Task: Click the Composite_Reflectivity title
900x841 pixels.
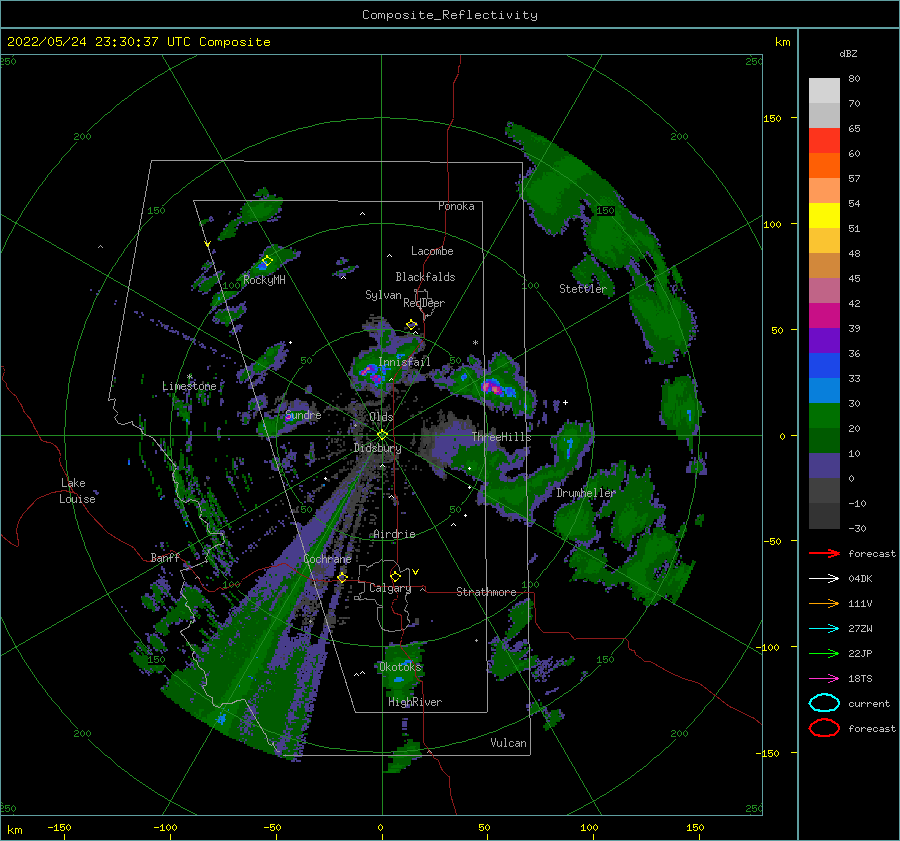Action: coord(450,15)
